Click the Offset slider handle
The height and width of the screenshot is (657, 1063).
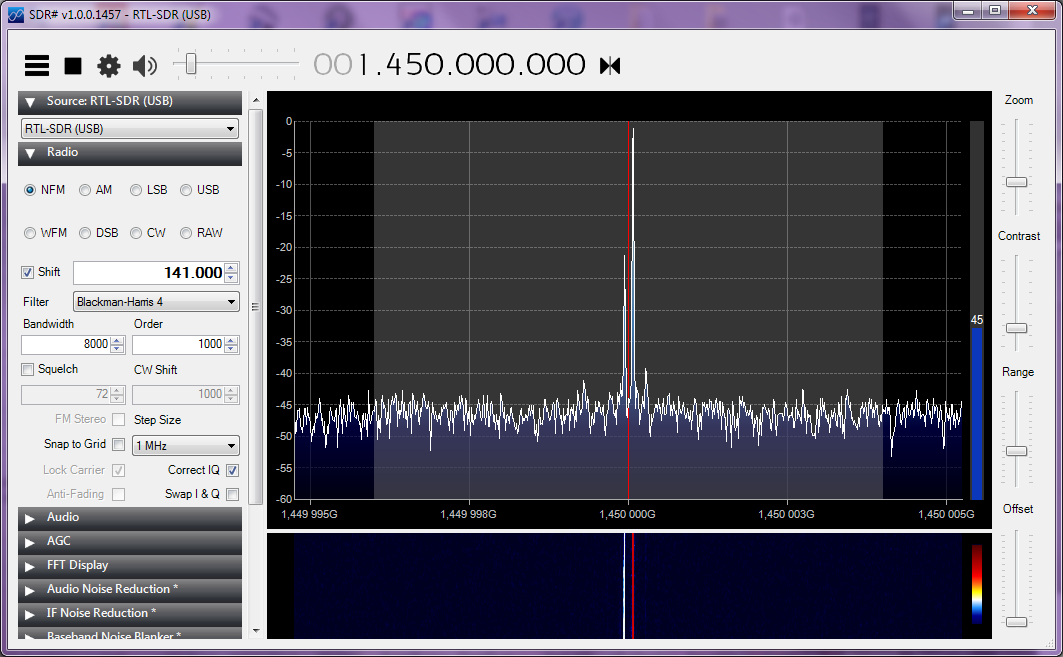click(1016, 622)
